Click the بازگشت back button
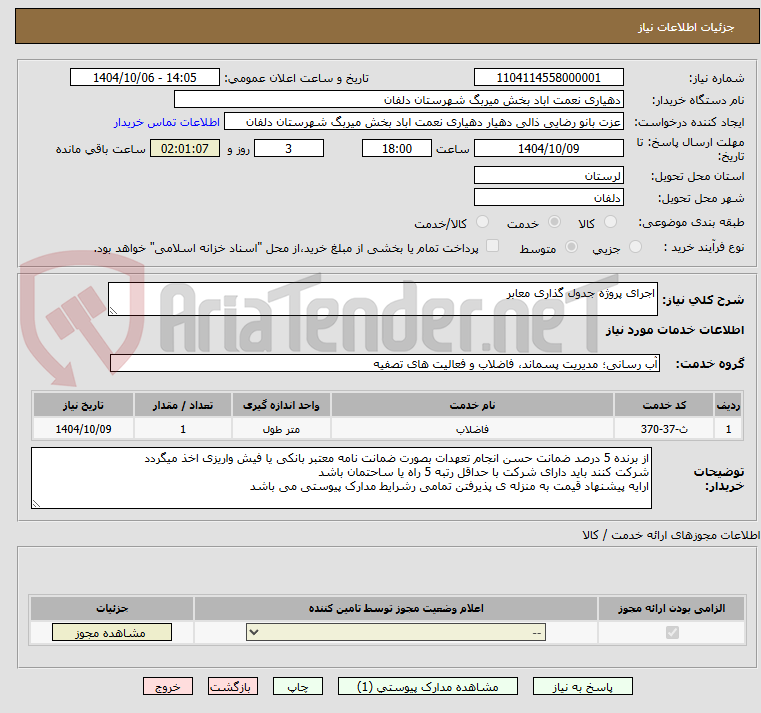This screenshot has width=761, height=713. pyautogui.click(x=232, y=687)
